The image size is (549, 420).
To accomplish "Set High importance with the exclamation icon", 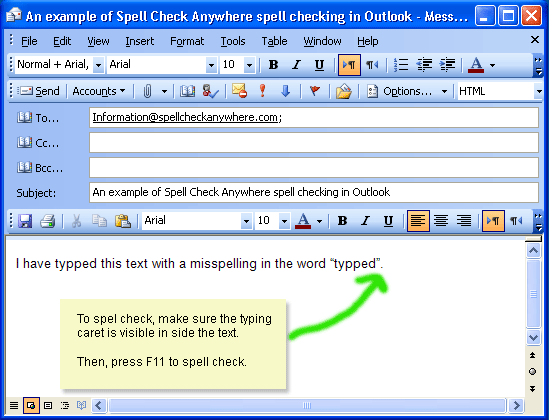I will point(263,91).
